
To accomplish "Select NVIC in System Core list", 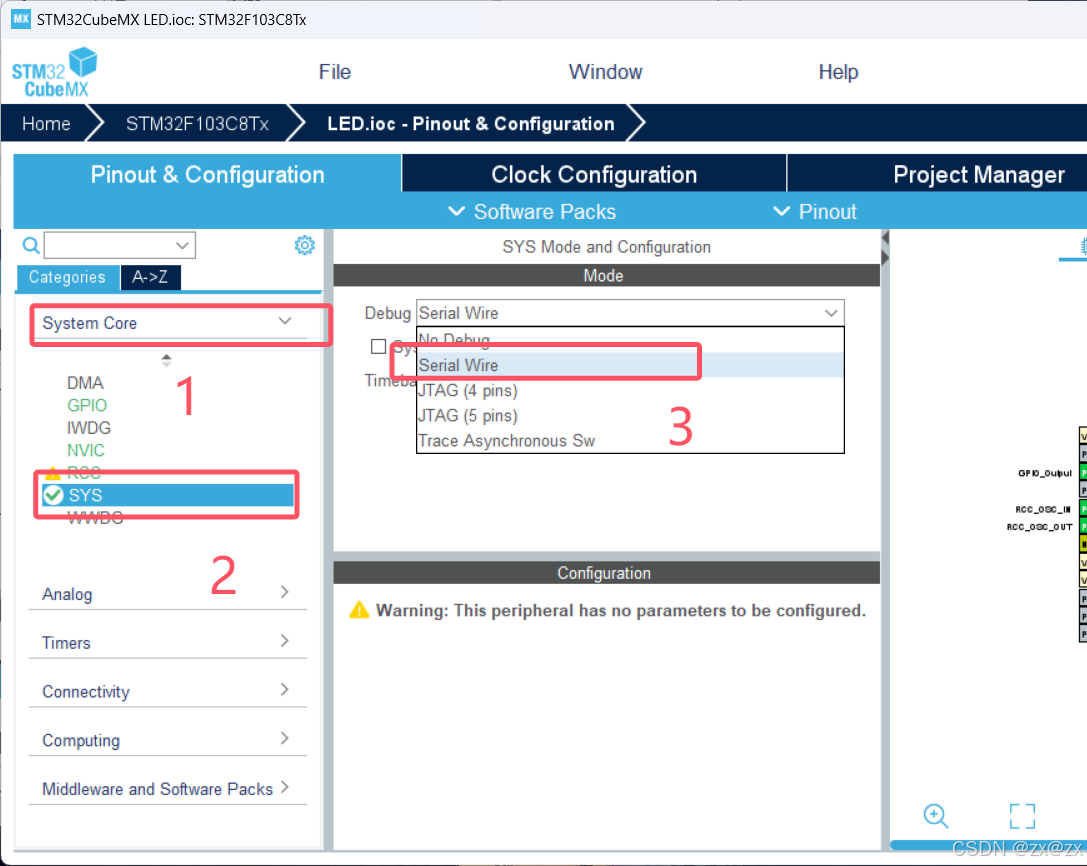I will point(86,450).
